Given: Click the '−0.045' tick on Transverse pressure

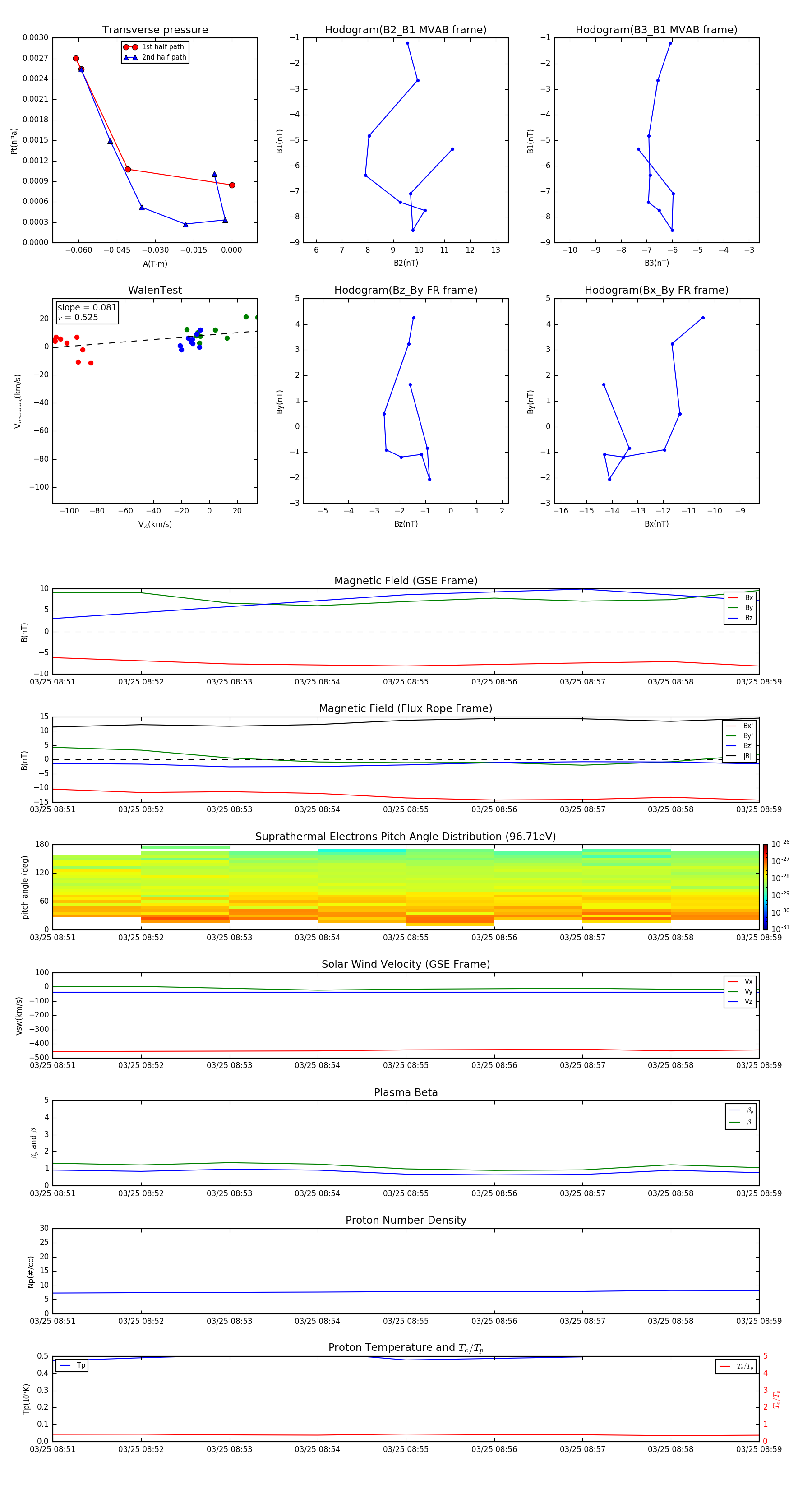Looking at the screenshot, I should [117, 250].
